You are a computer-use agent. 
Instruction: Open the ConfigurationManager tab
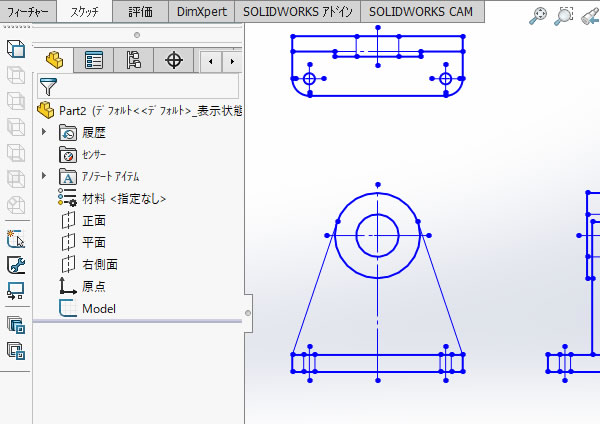134,60
